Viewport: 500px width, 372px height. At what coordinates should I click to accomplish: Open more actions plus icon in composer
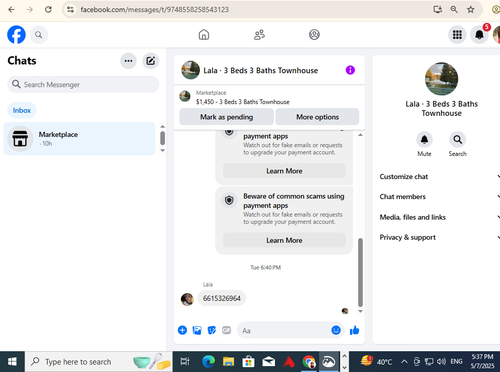pyautogui.click(x=182, y=330)
